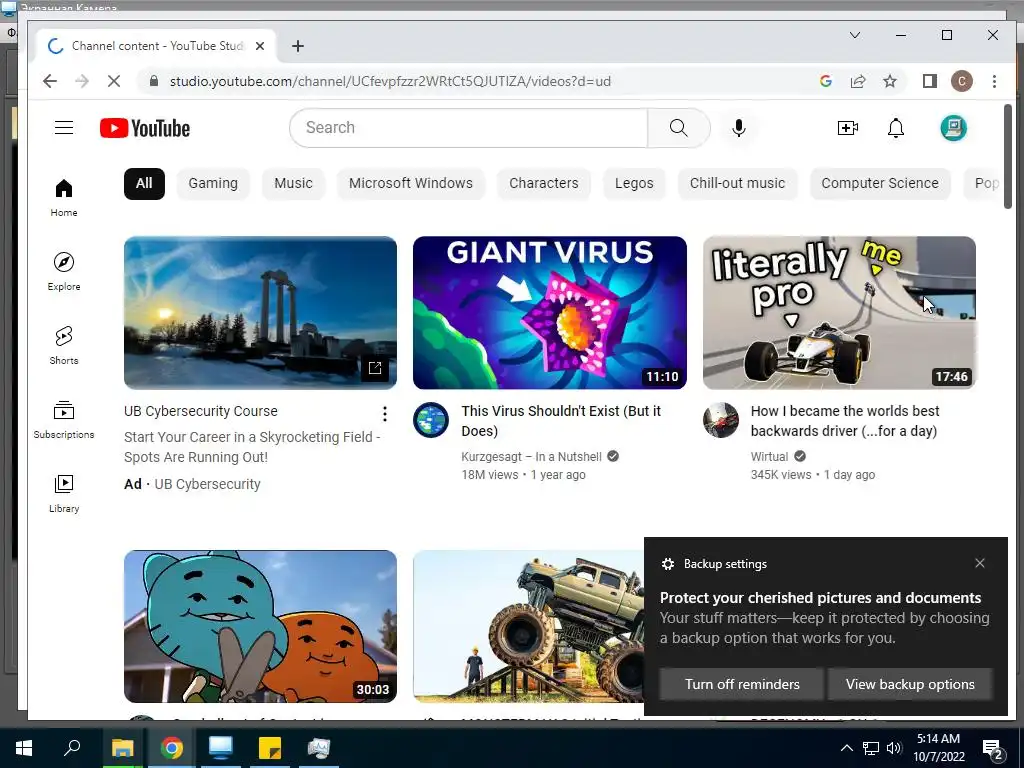This screenshot has width=1024, height=768.
Task: Open This Virus Shouldn't Exist video title
Action: [x=561, y=421]
